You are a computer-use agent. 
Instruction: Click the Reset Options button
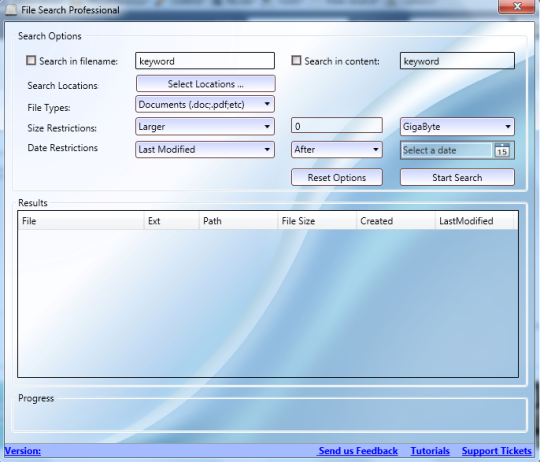(337, 178)
